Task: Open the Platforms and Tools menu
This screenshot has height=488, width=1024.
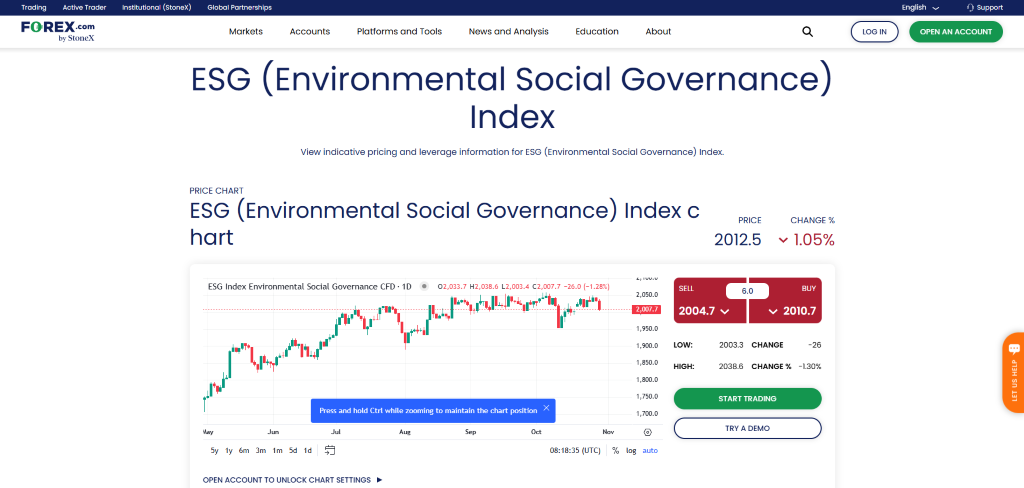Action: tap(399, 31)
